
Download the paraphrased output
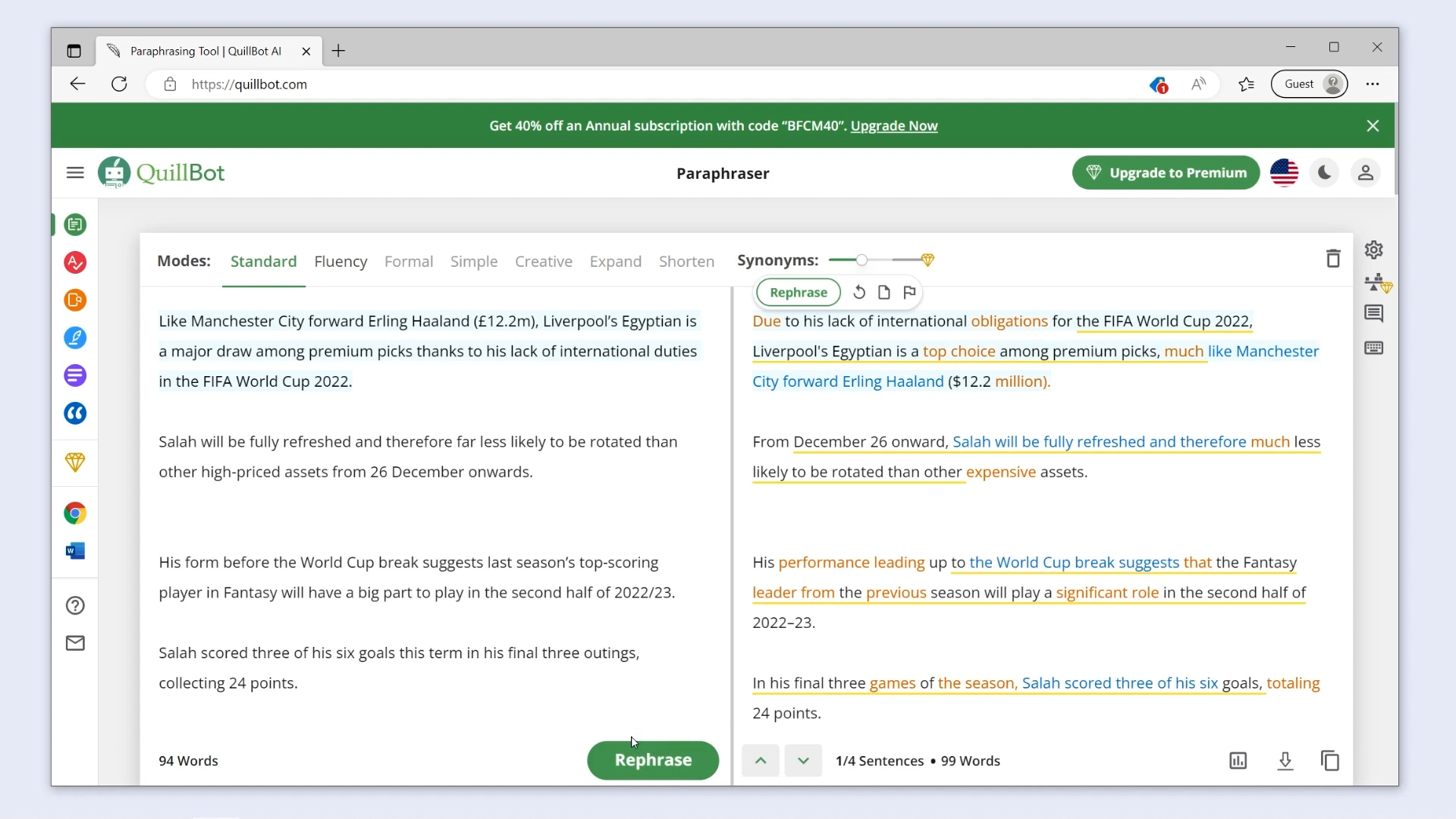(x=1285, y=761)
